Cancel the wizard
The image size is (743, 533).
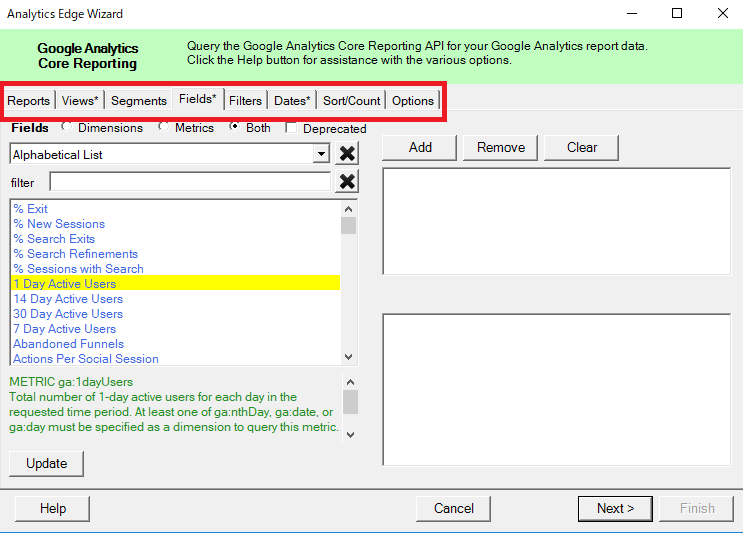point(453,508)
